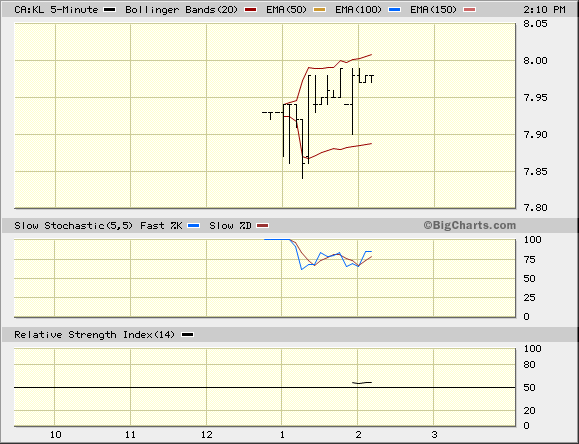Click the 7.80 price axis label
This screenshot has width=579, height=444.
click(535, 208)
